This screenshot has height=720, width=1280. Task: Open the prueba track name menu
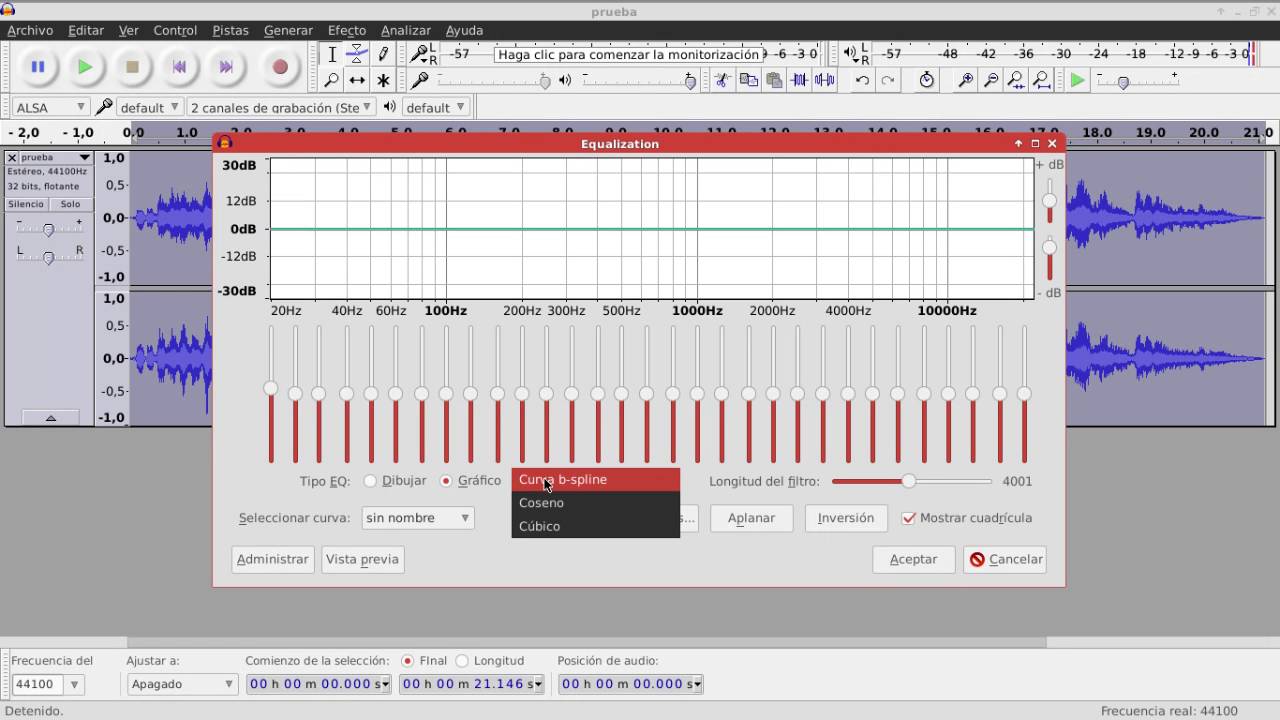[x=56, y=157]
